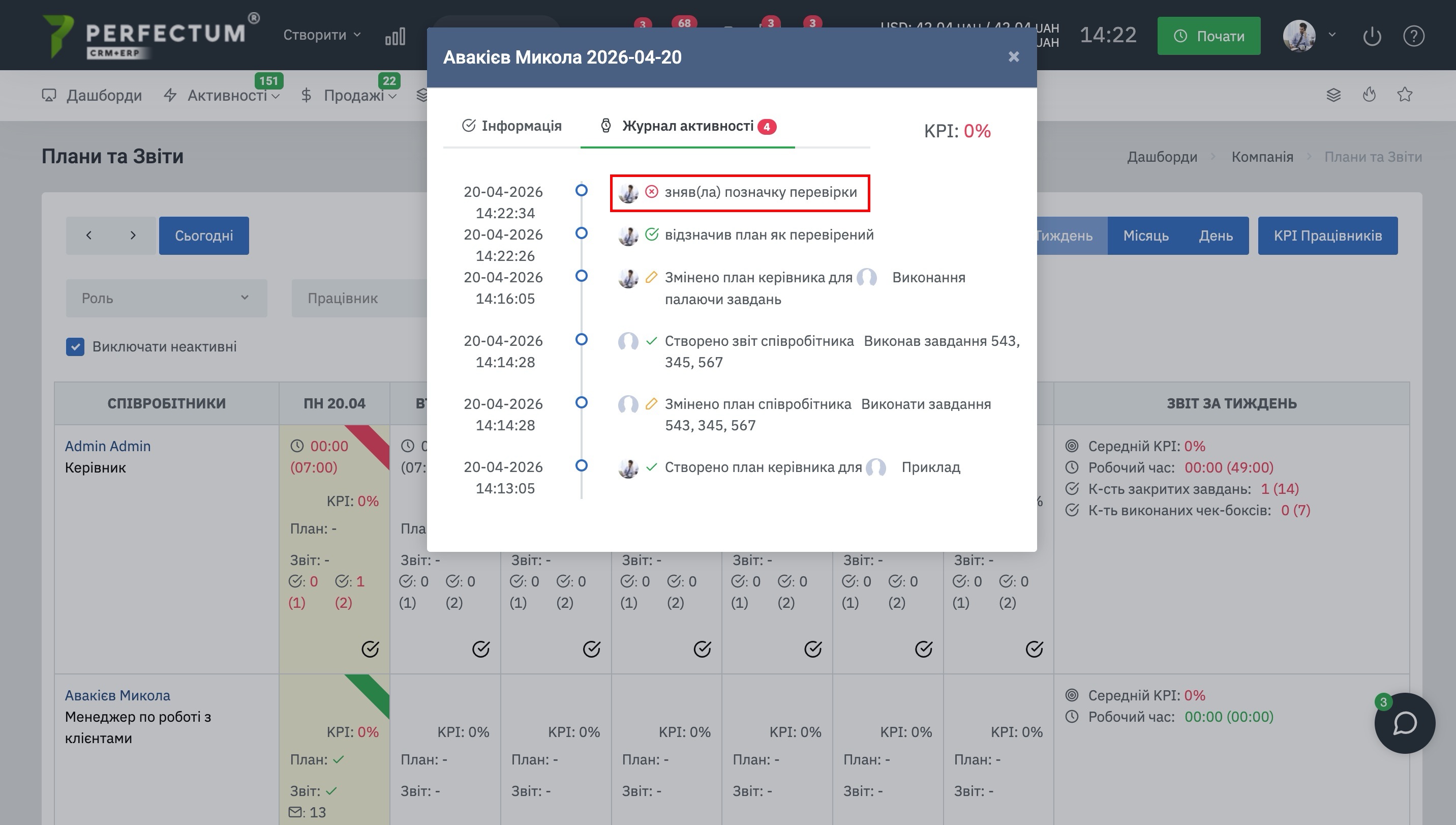Click the bar chart statistics icon
The width and height of the screenshot is (1456, 825).
395,36
